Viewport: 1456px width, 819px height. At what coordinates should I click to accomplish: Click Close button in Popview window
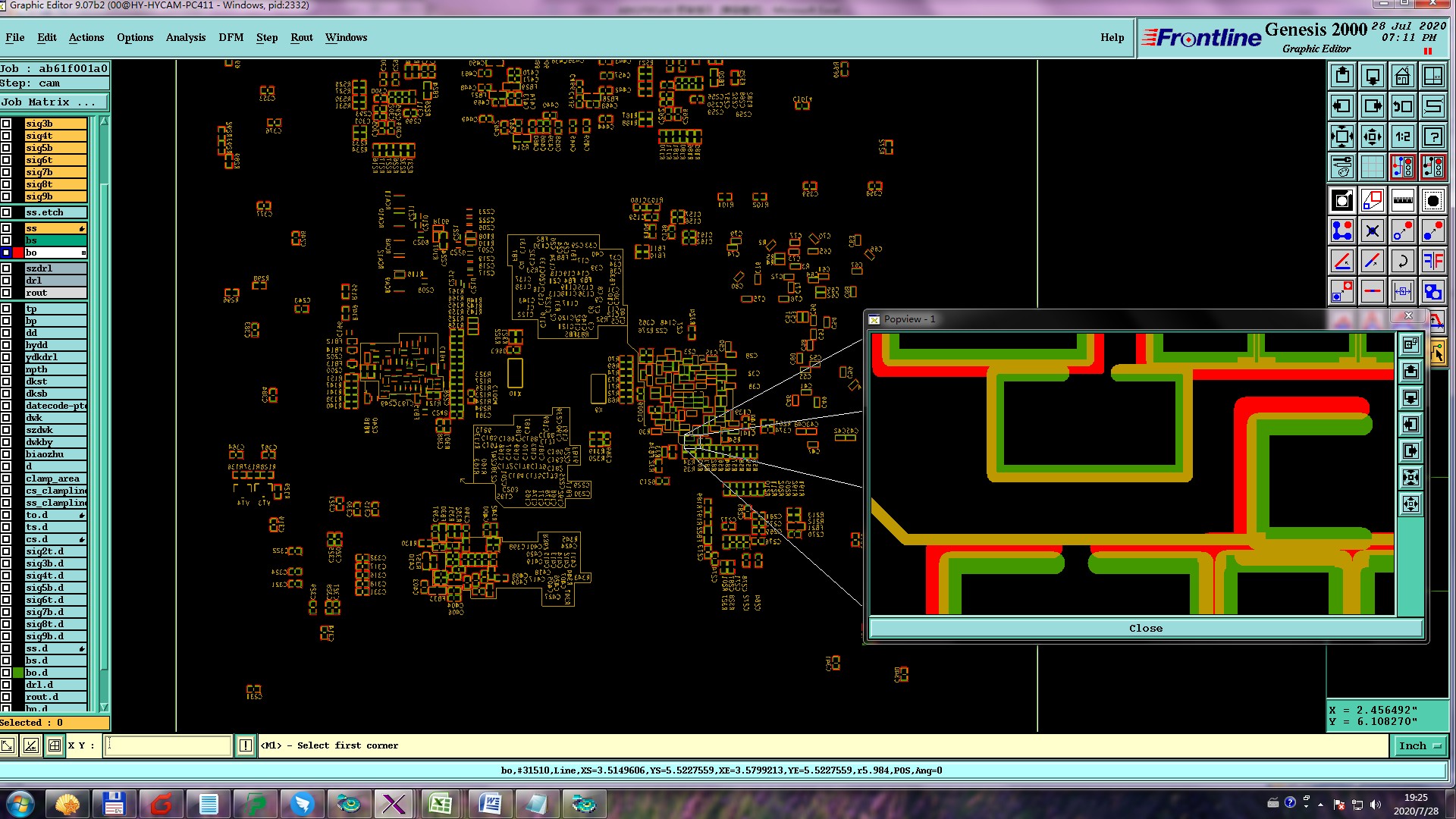point(1145,628)
